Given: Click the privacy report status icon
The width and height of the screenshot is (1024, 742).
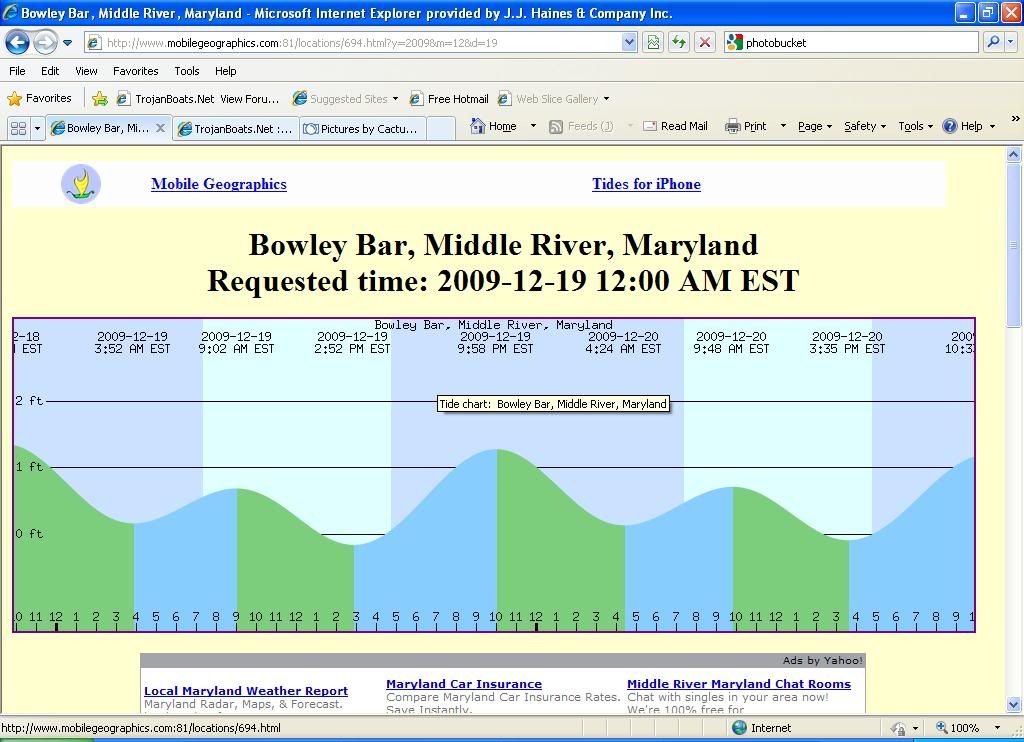Looking at the screenshot, I should point(899,728).
